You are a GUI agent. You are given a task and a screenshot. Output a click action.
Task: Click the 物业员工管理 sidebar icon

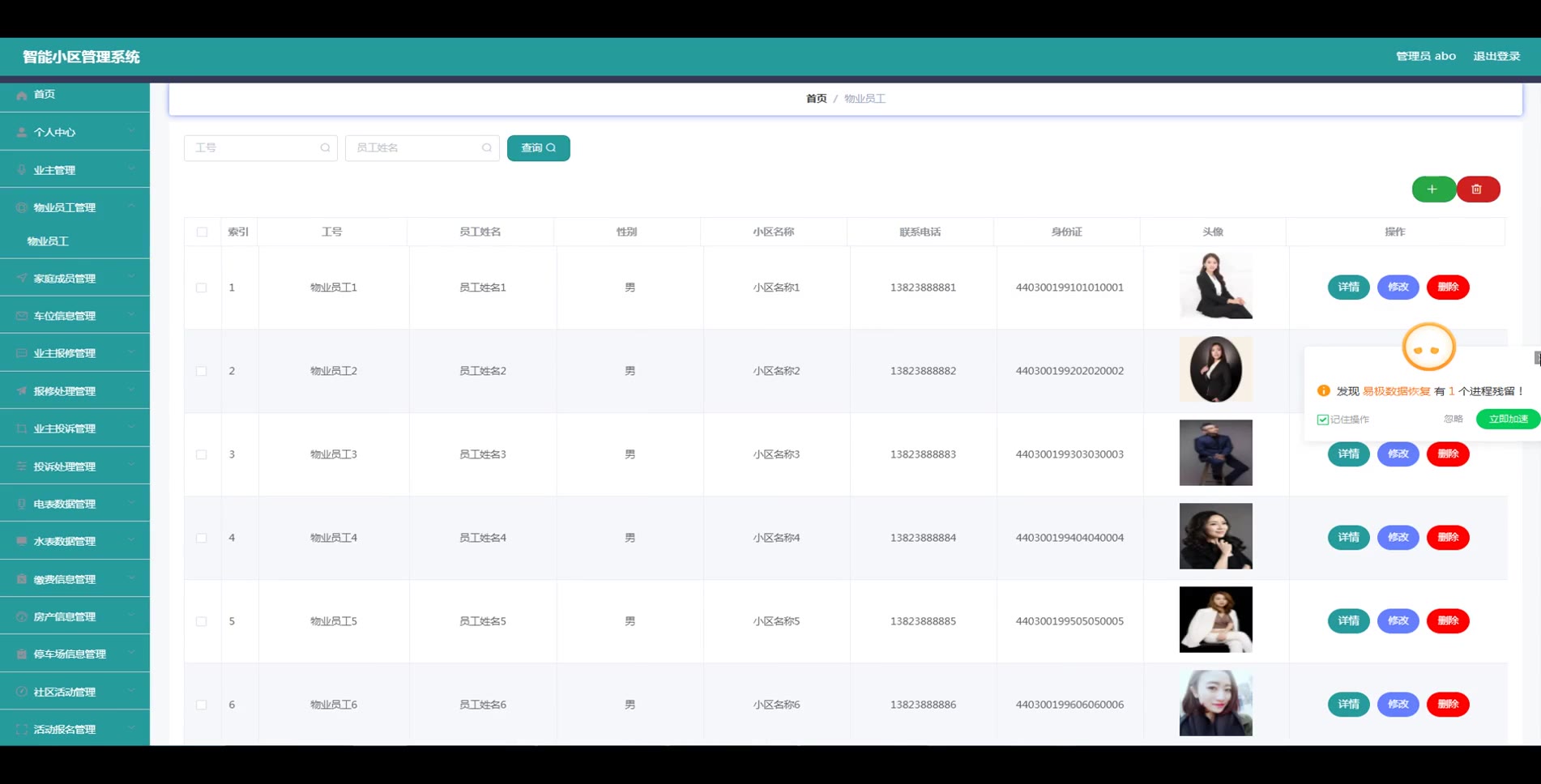(x=22, y=207)
